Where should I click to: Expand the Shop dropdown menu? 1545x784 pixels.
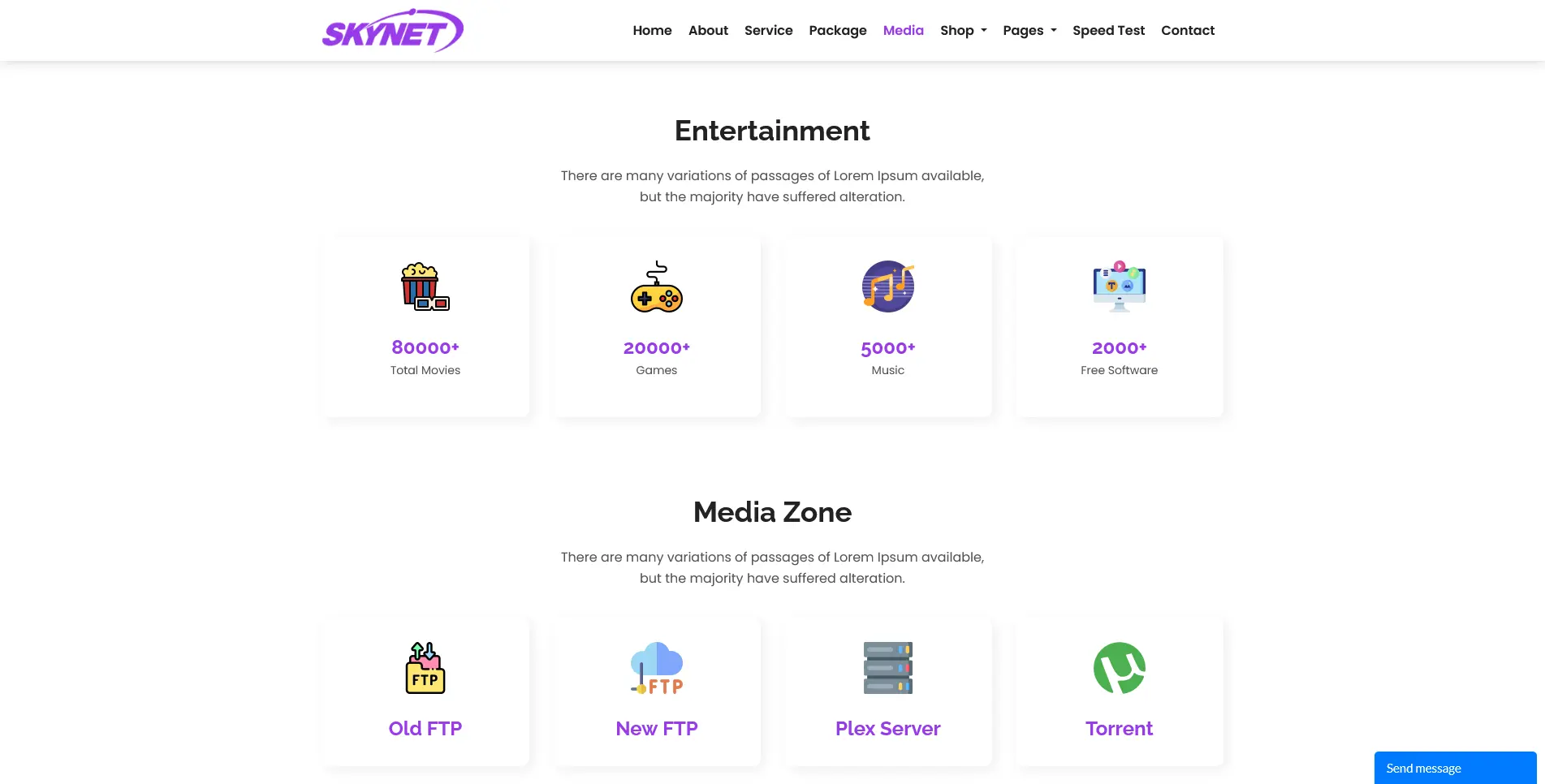click(x=964, y=30)
